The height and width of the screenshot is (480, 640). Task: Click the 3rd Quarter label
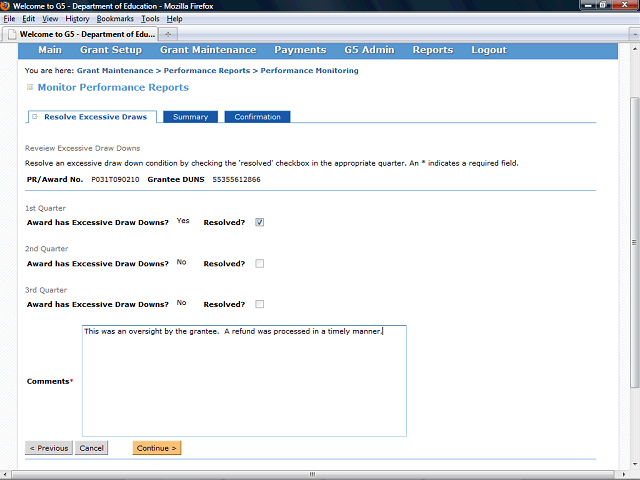point(46,290)
